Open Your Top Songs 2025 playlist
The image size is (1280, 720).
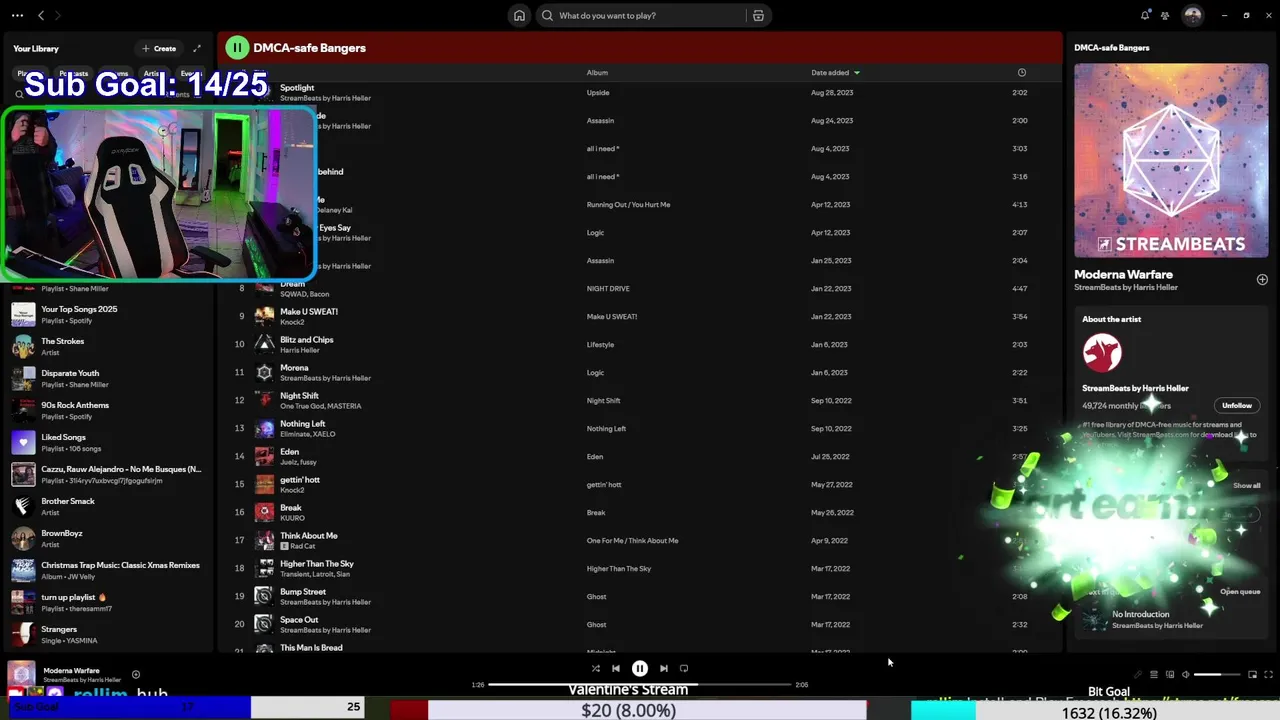108,314
